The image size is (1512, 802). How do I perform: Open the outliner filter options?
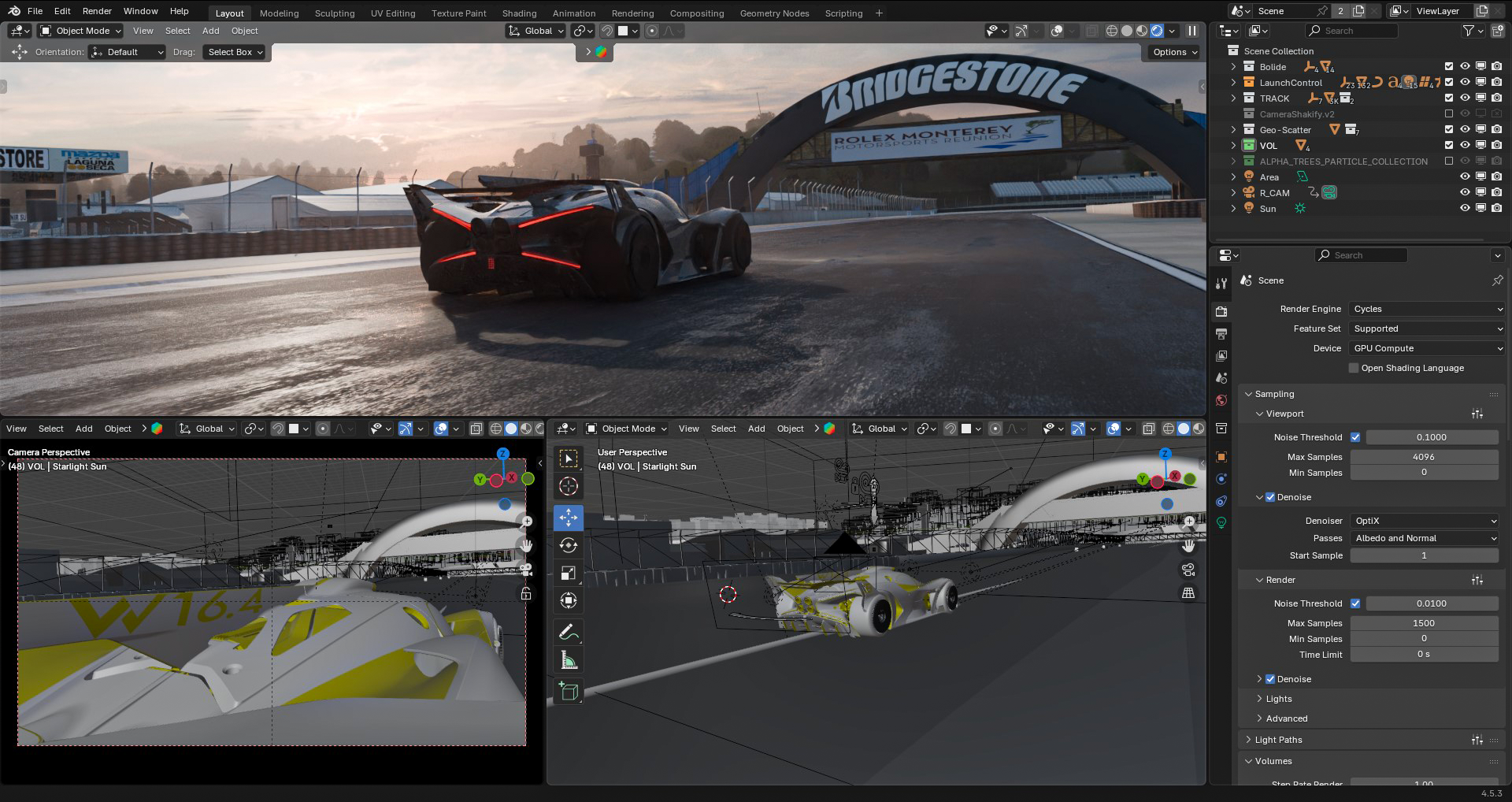tap(1473, 31)
